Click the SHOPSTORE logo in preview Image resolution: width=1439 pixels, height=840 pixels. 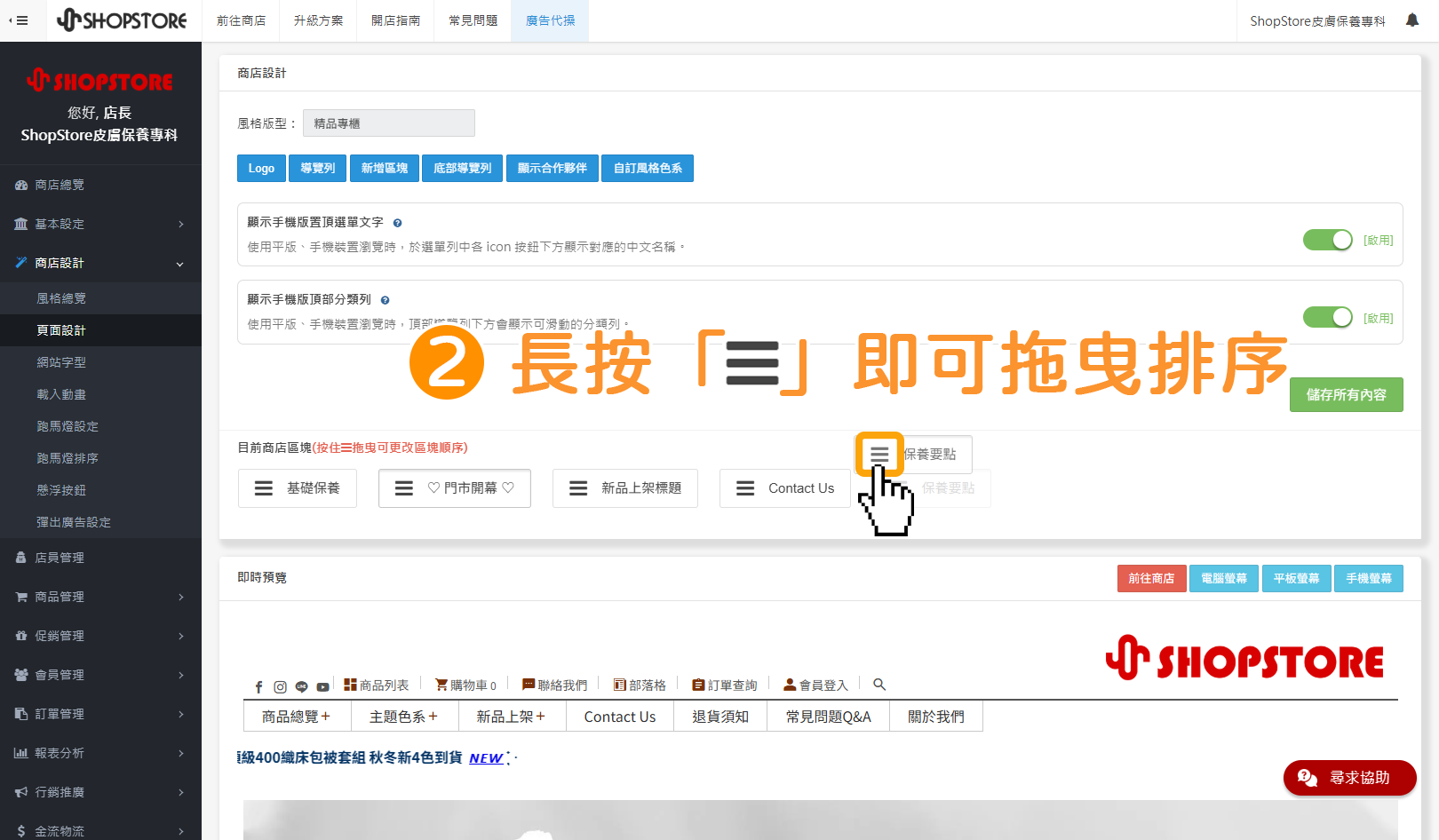click(1244, 659)
